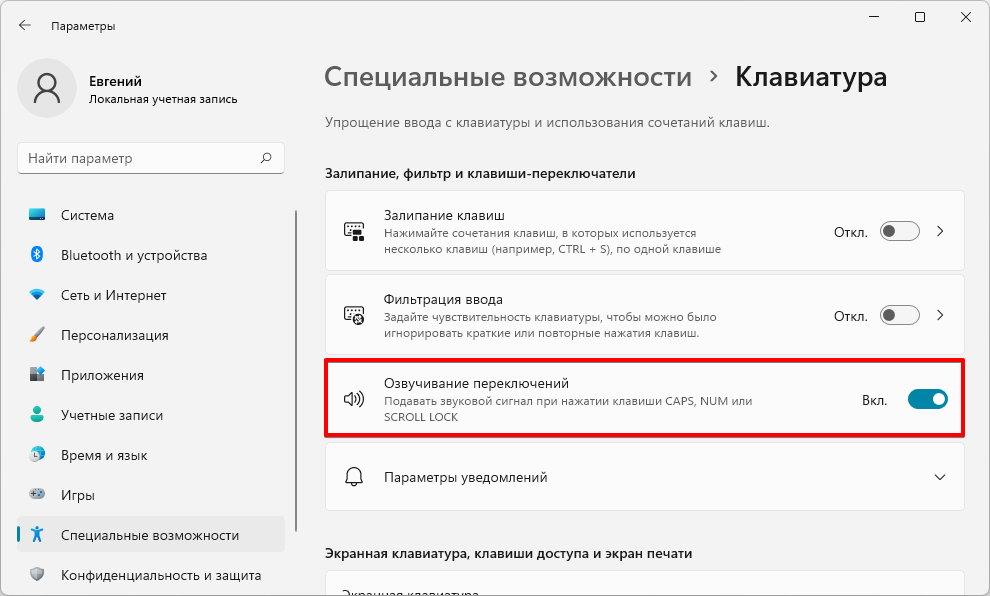Click the bell icon next to Параметры уведомлений
Image resolution: width=990 pixels, height=596 pixels.
tap(354, 478)
